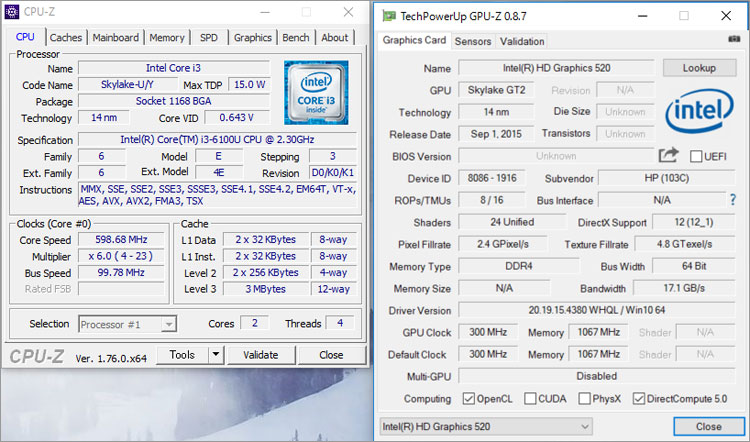This screenshot has height=442, width=750.
Task: Toggle the UEFI checkbox
Action: pos(696,156)
